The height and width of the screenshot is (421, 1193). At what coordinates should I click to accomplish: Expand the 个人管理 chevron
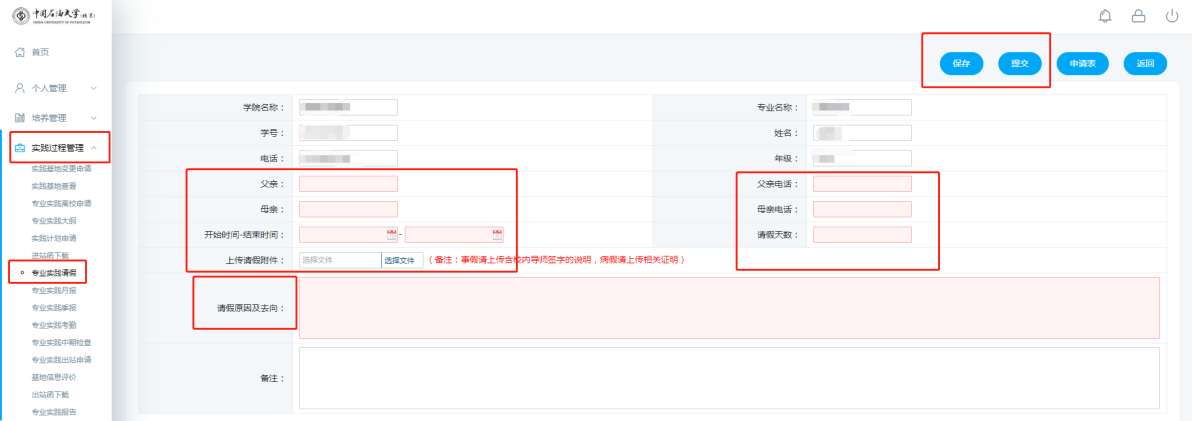[x=94, y=88]
